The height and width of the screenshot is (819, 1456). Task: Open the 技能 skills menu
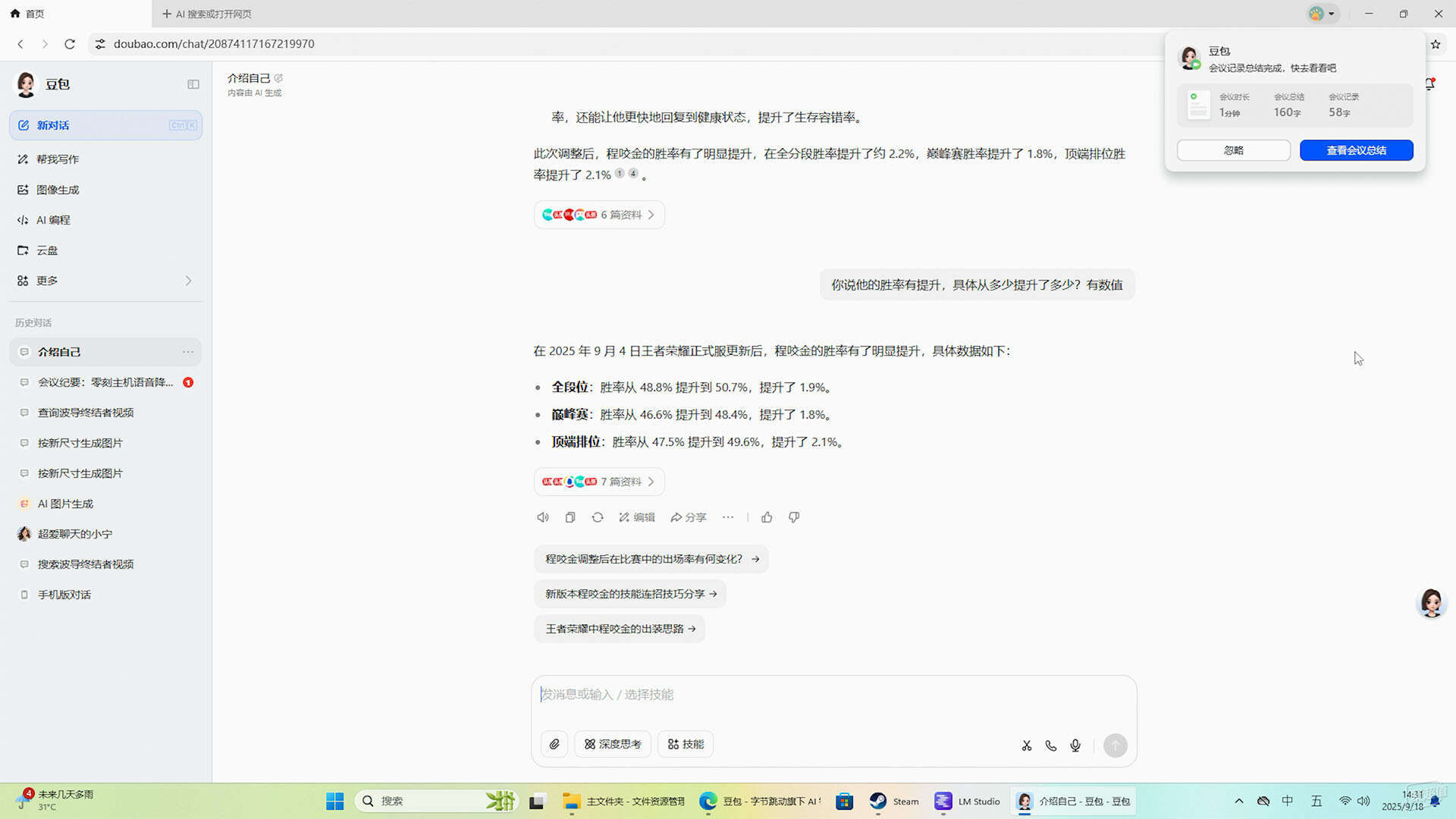pos(686,745)
